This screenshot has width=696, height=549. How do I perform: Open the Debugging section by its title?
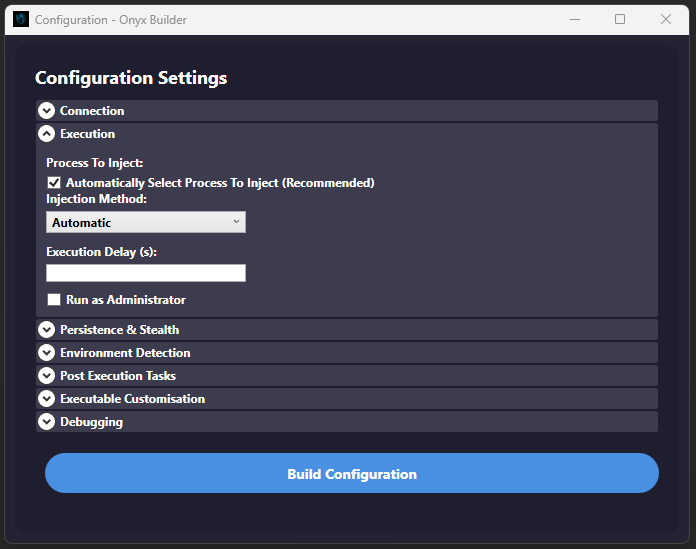91,422
